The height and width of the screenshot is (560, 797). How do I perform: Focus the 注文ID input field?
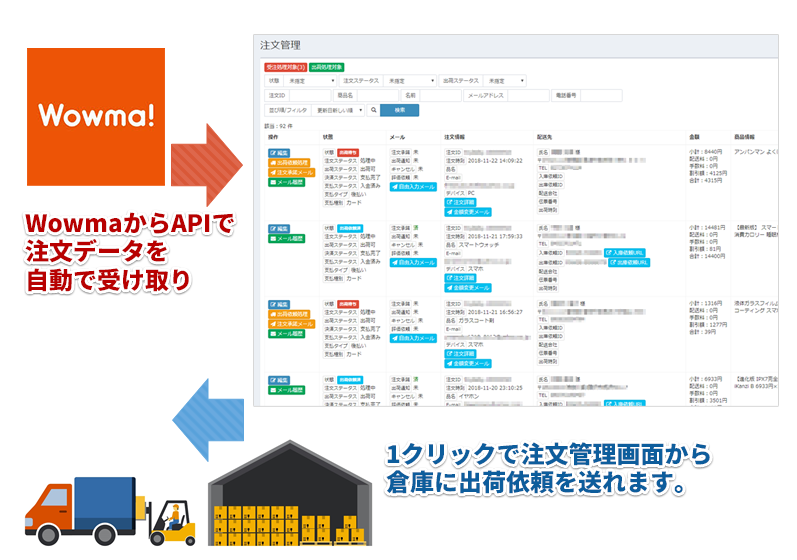coord(310,96)
